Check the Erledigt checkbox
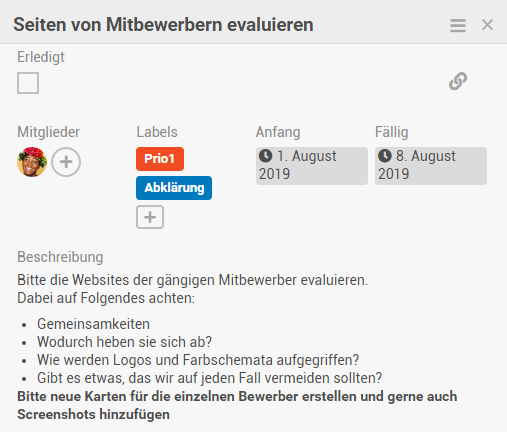 (x=28, y=83)
